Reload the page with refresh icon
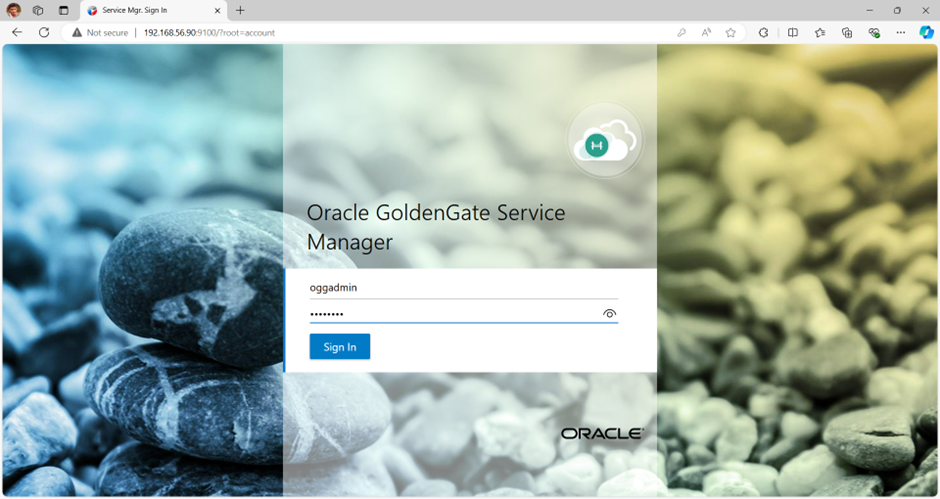Image resolution: width=940 pixels, height=499 pixels. [x=44, y=32]
